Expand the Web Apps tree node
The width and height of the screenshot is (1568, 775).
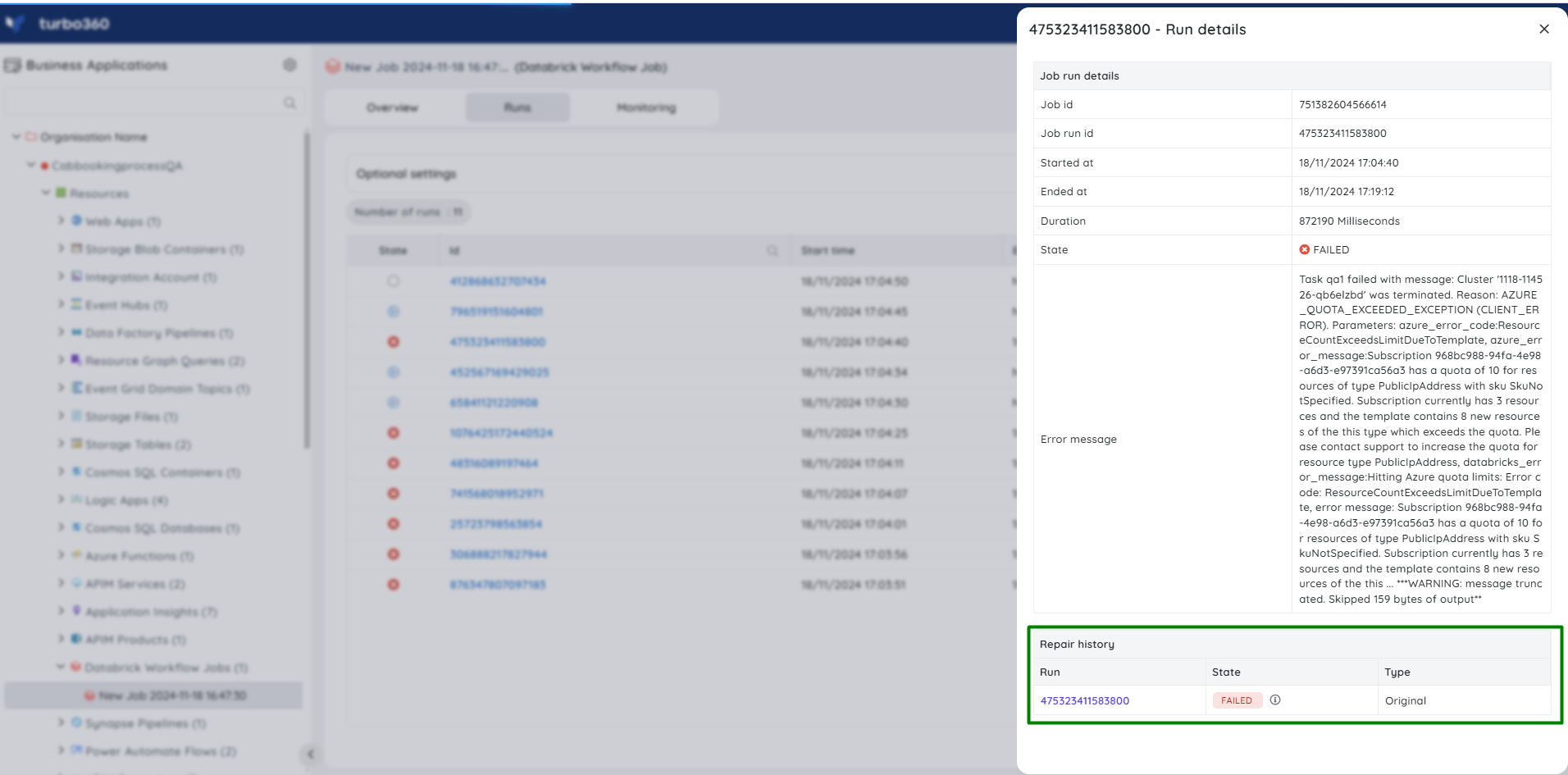point(61,221)
